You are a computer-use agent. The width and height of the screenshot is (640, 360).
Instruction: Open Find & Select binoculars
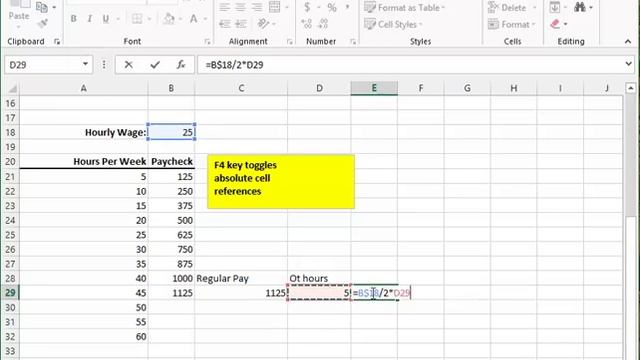click(x=580, y=7)
